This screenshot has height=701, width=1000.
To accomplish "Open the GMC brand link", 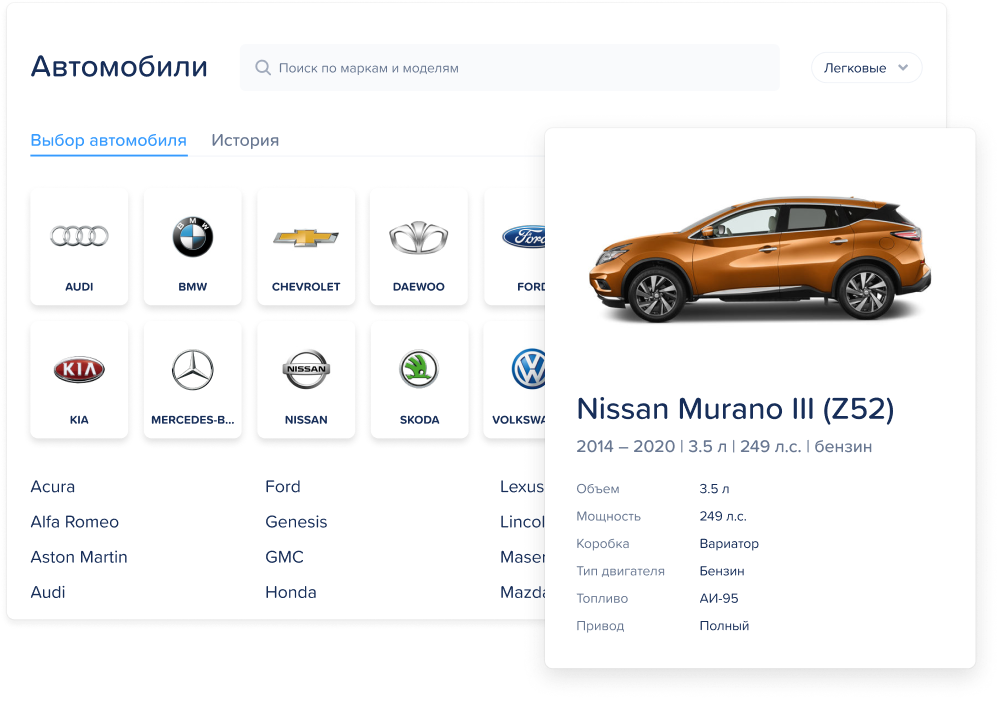I will click(x=284, y=557).
